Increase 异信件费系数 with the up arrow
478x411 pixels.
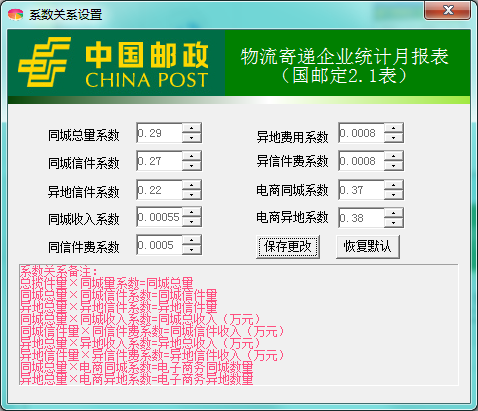pyautogui.click(x=394, y=156)
